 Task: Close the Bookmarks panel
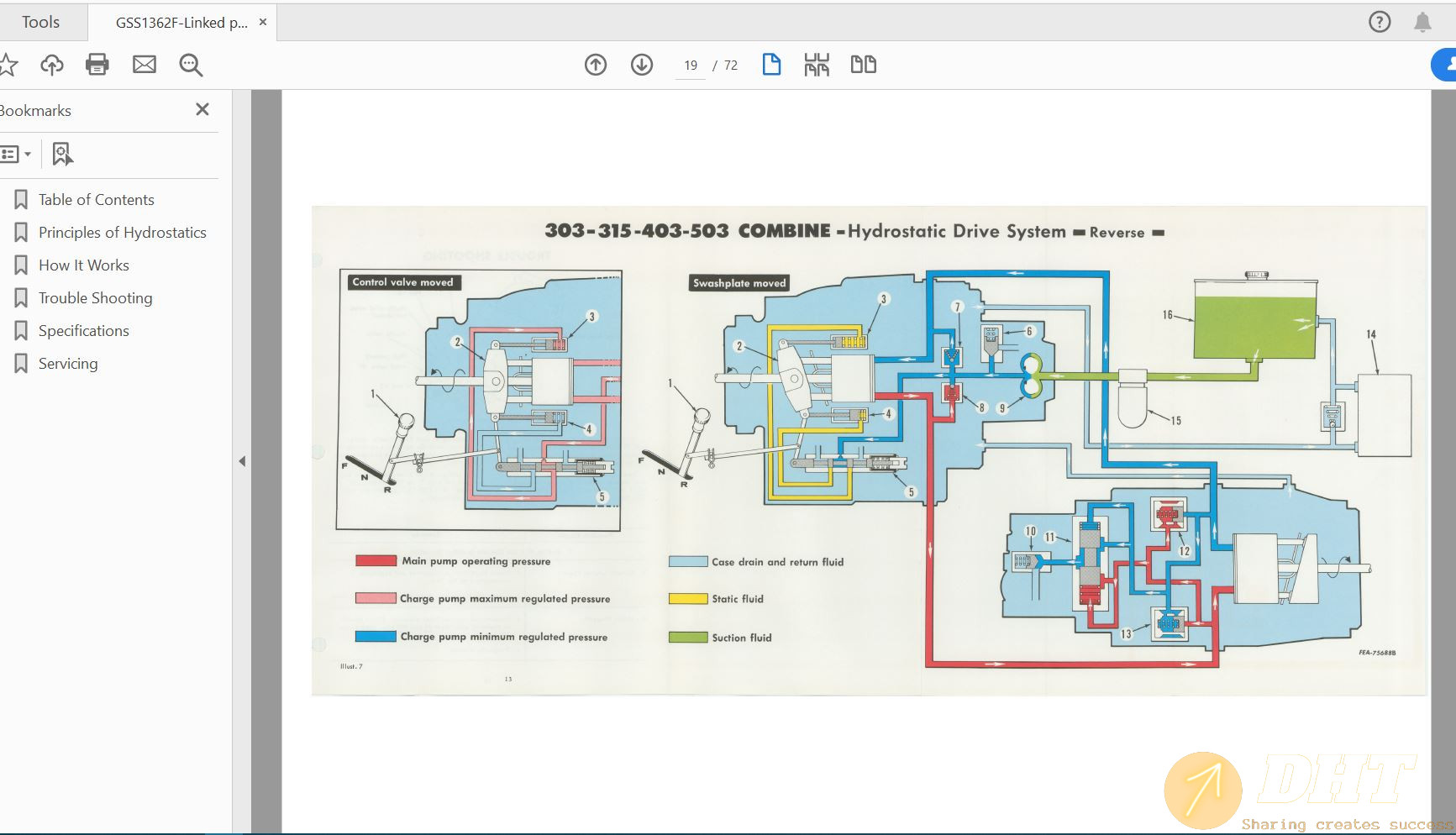point(202,109)
